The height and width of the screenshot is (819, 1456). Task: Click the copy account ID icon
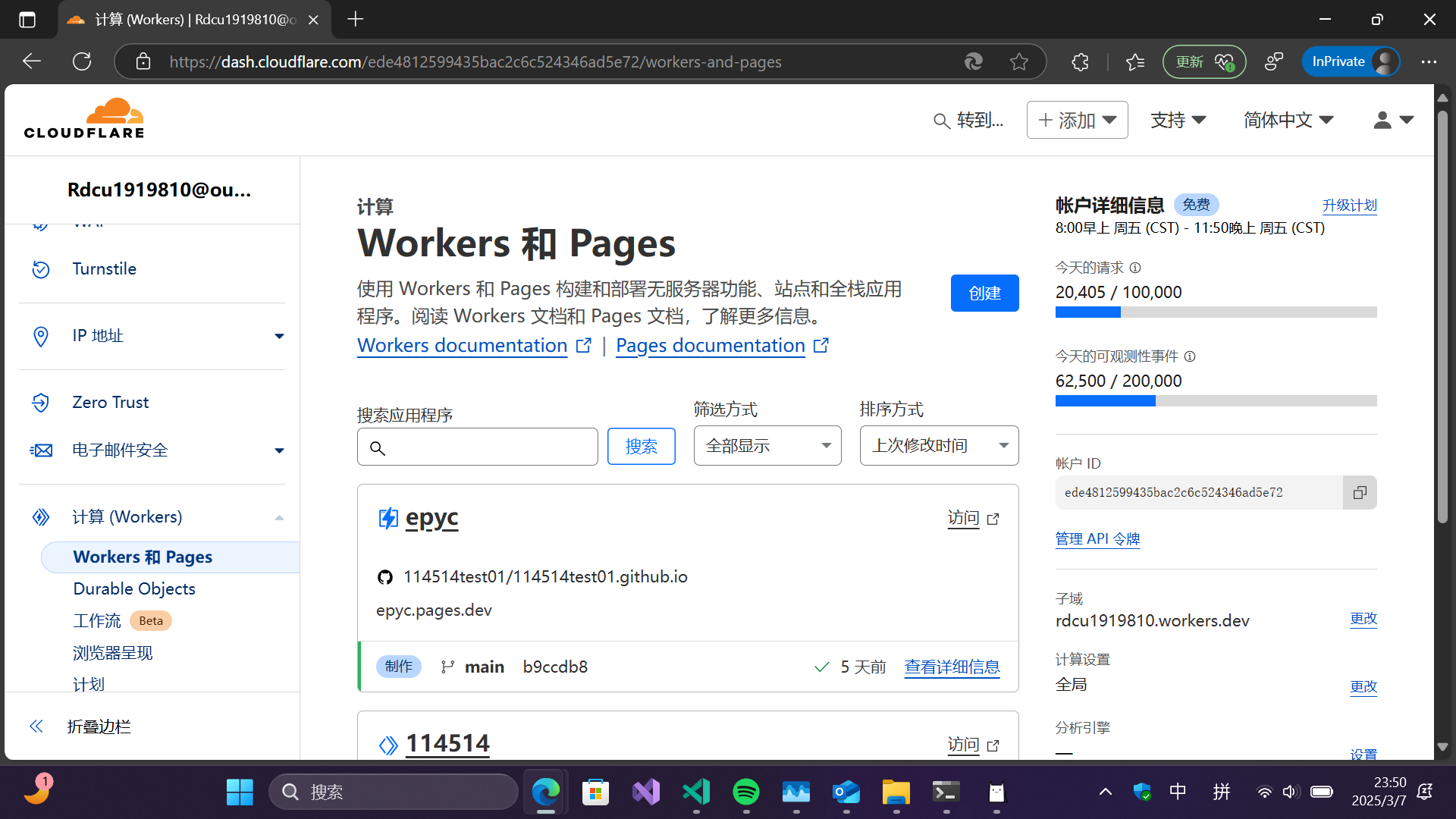click(1360, 493)
